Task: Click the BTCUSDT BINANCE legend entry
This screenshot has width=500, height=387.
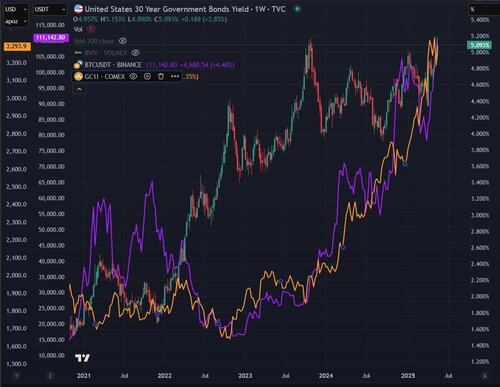Action: click(x=113, y=65)
